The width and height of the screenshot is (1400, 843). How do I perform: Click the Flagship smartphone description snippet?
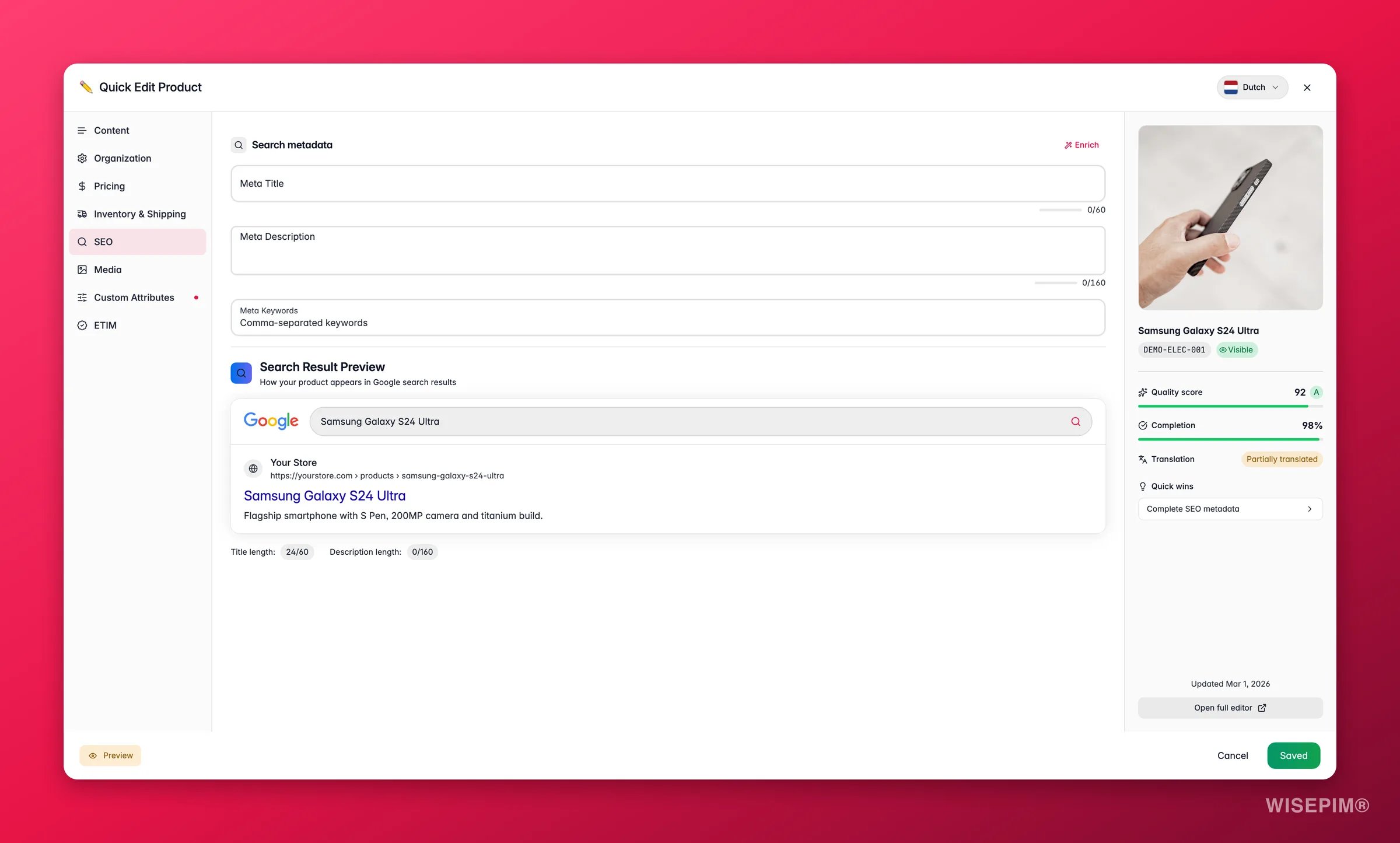pyautogui.click(x=393, y=516)
